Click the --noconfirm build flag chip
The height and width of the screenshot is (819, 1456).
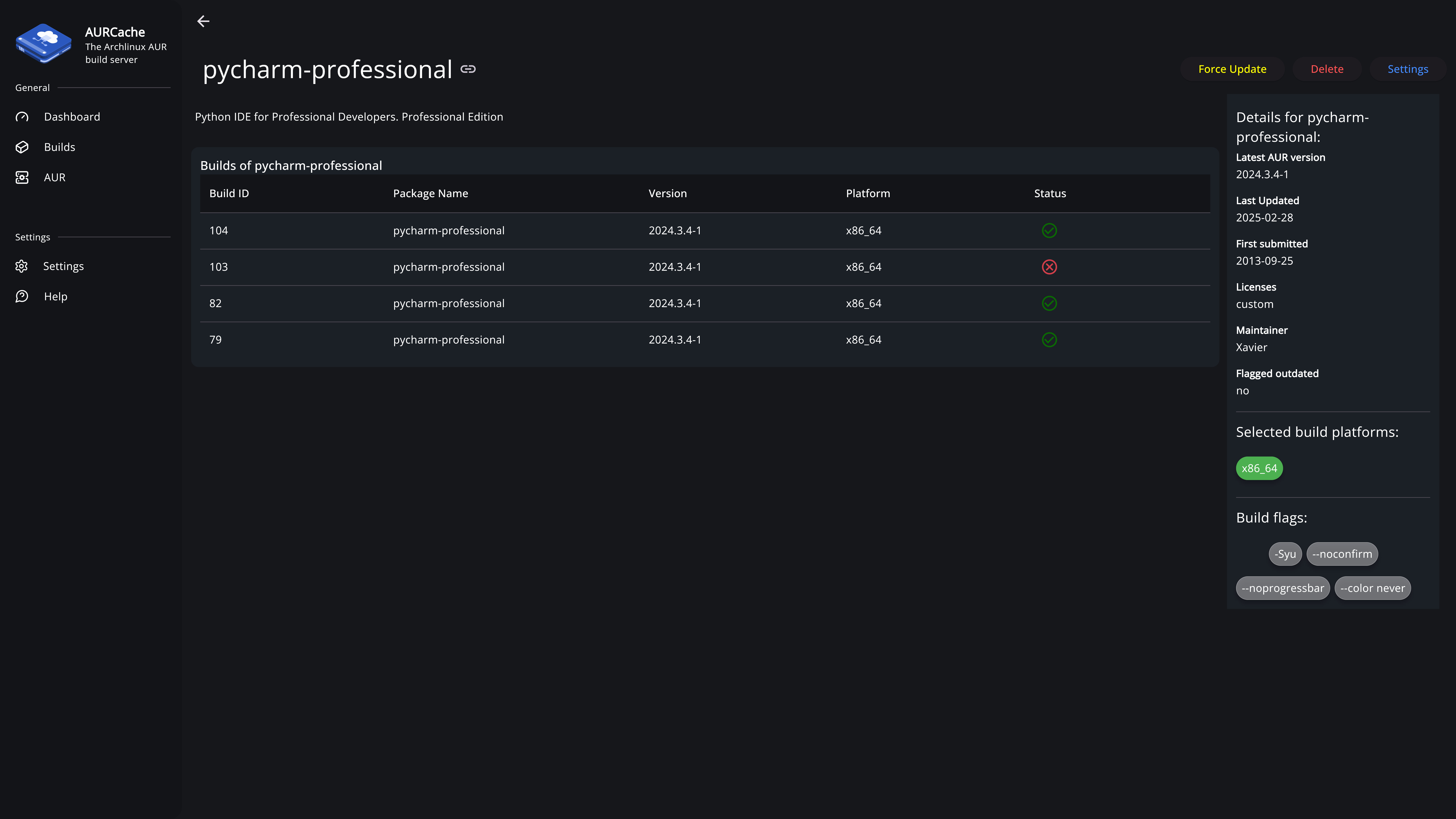coord(1342,554)
